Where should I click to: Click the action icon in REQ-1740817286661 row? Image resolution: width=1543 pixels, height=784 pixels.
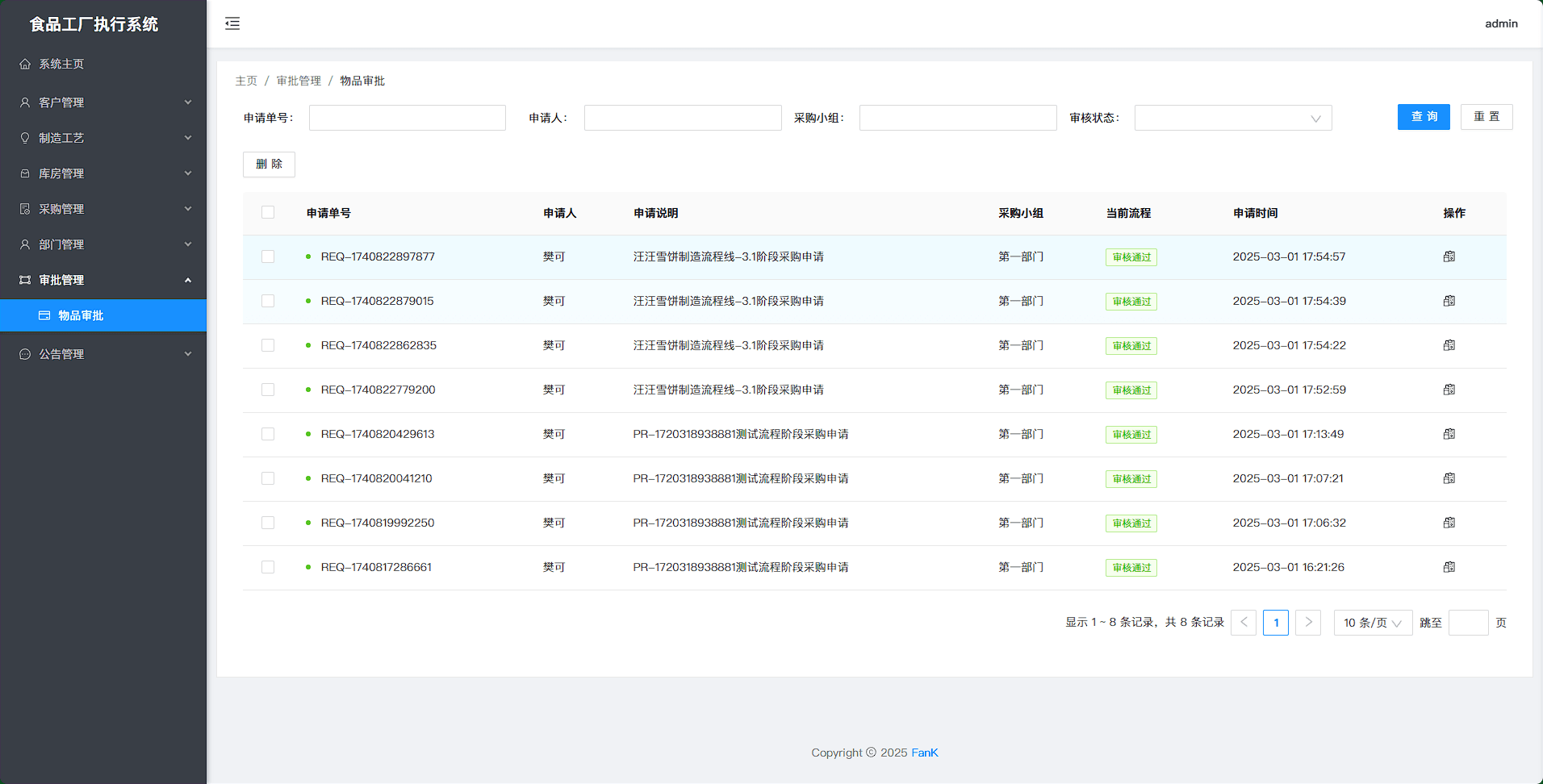click(x=1449, y=567)
